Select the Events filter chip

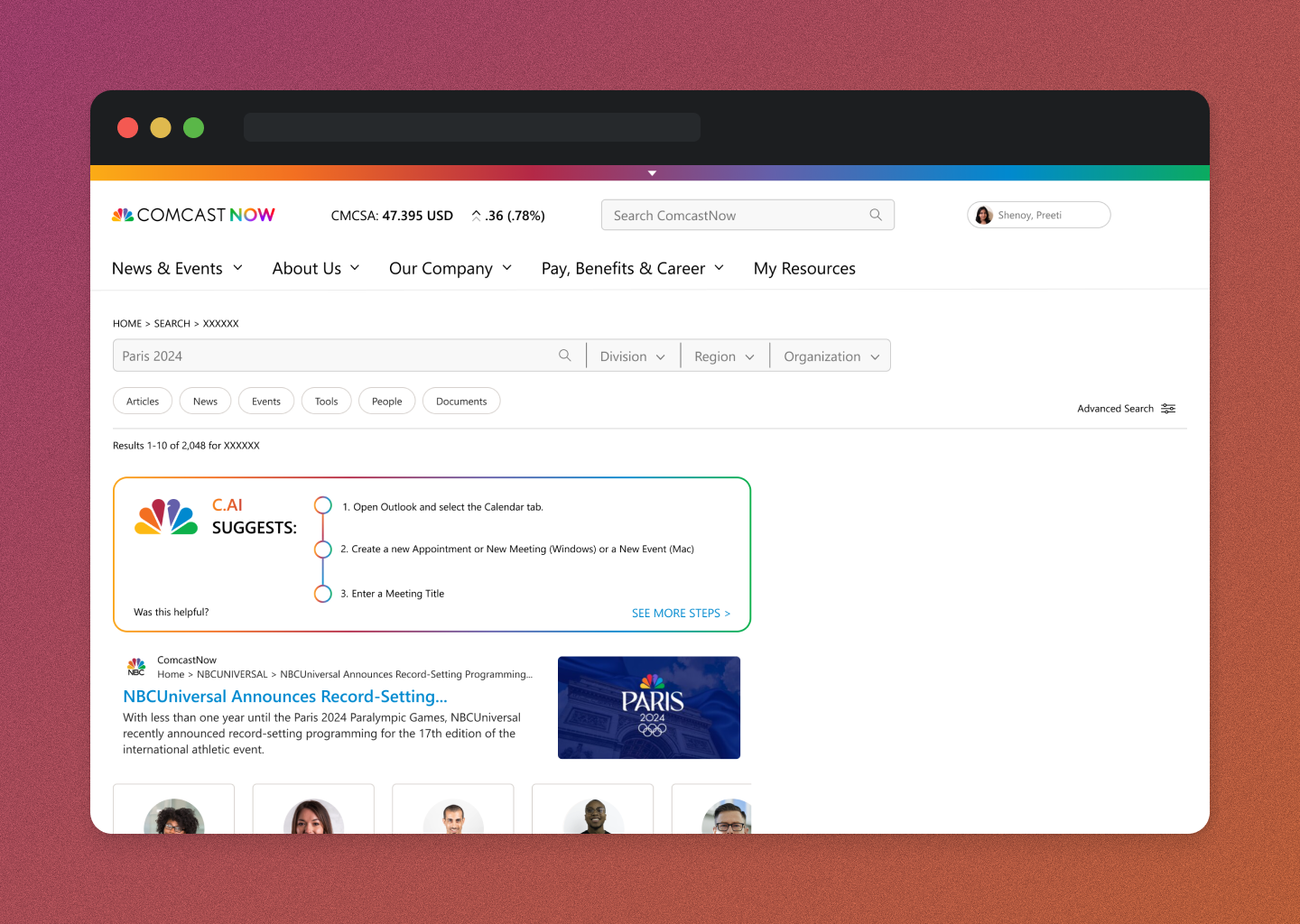(x=266, y=402)
